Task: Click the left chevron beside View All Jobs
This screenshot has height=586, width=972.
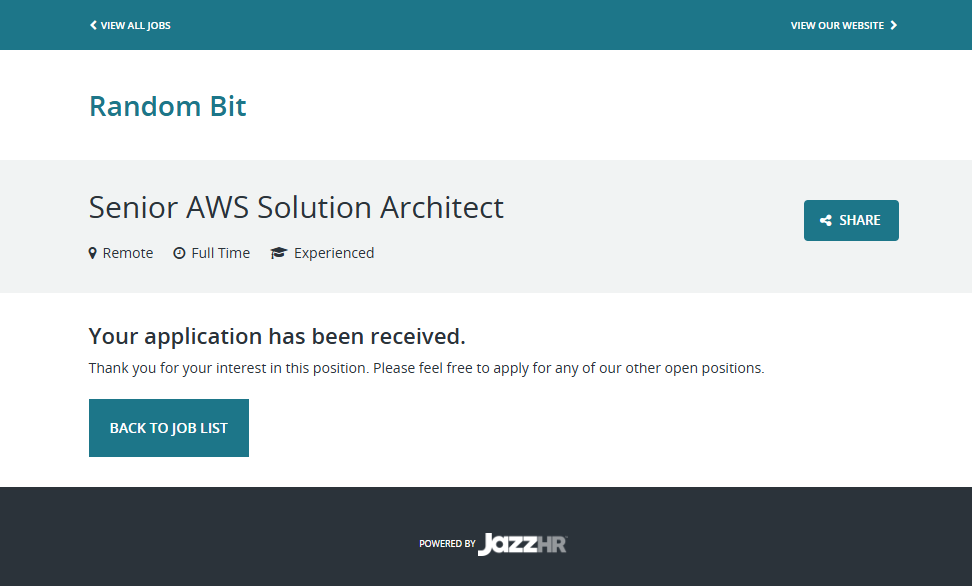Action: pyautogui.click(x=93, y=25)
